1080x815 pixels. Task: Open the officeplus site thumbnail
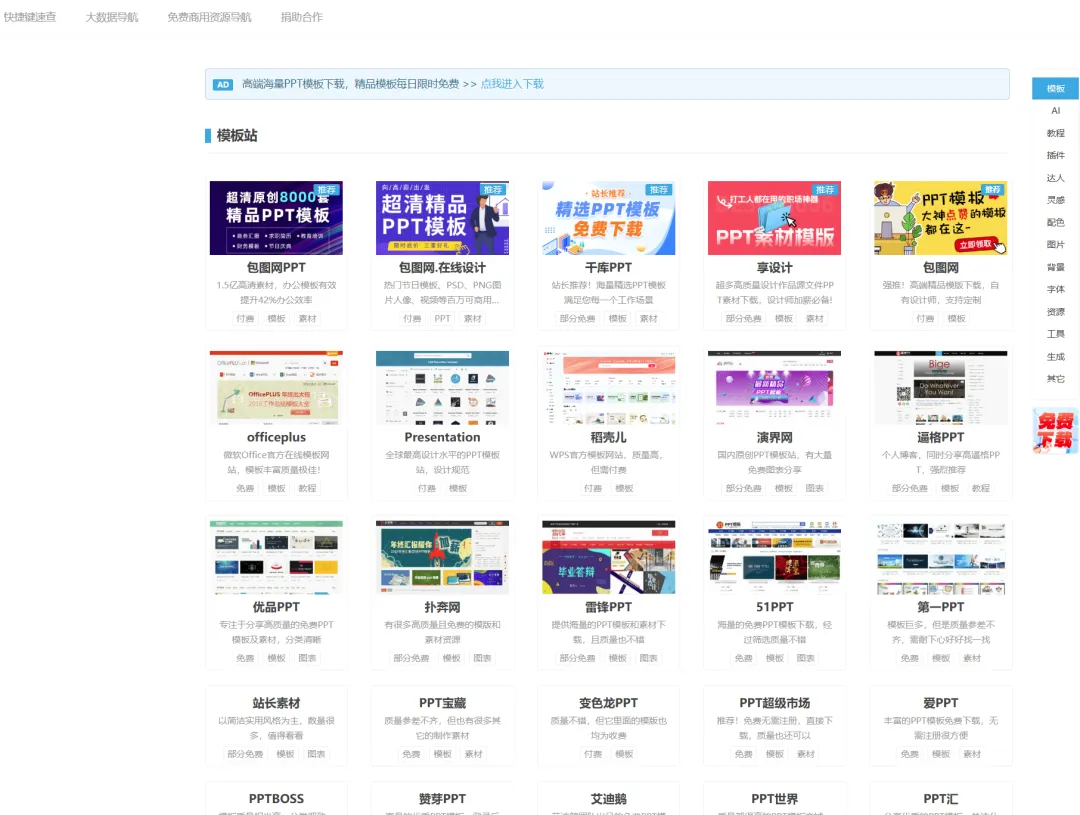276,388
